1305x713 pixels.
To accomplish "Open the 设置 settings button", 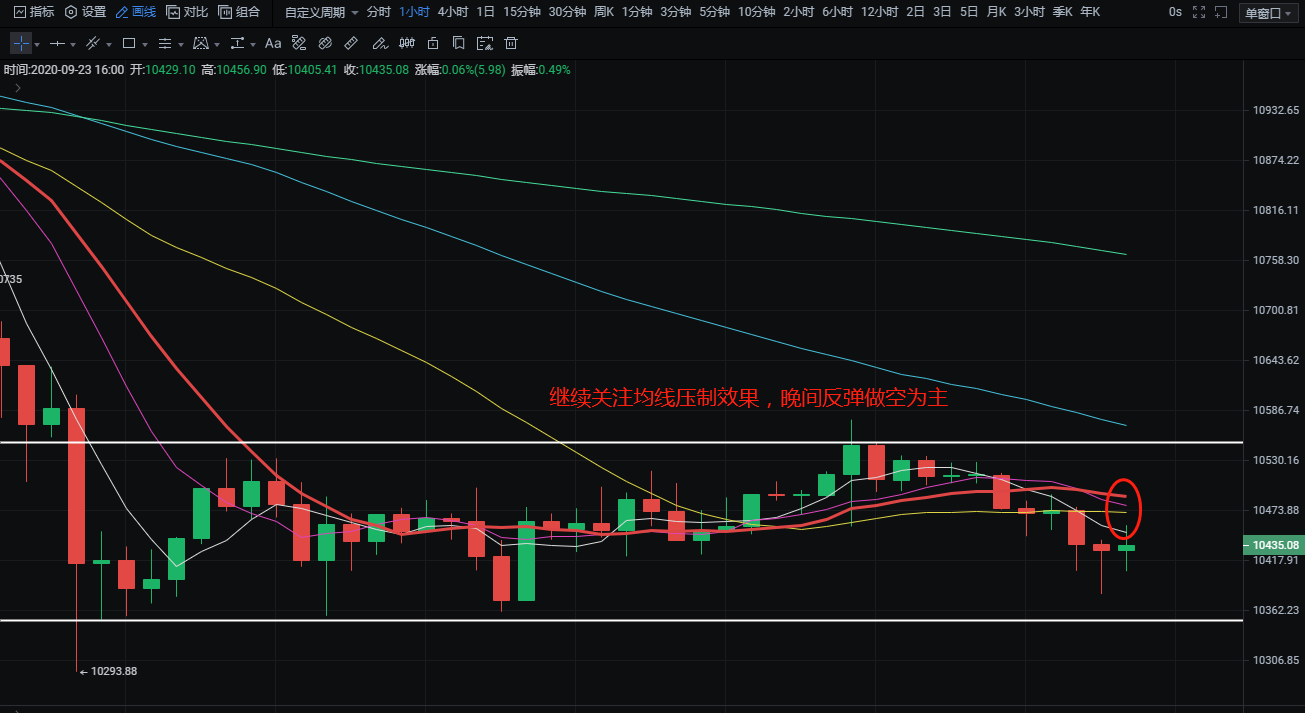I will click(85, 12).
